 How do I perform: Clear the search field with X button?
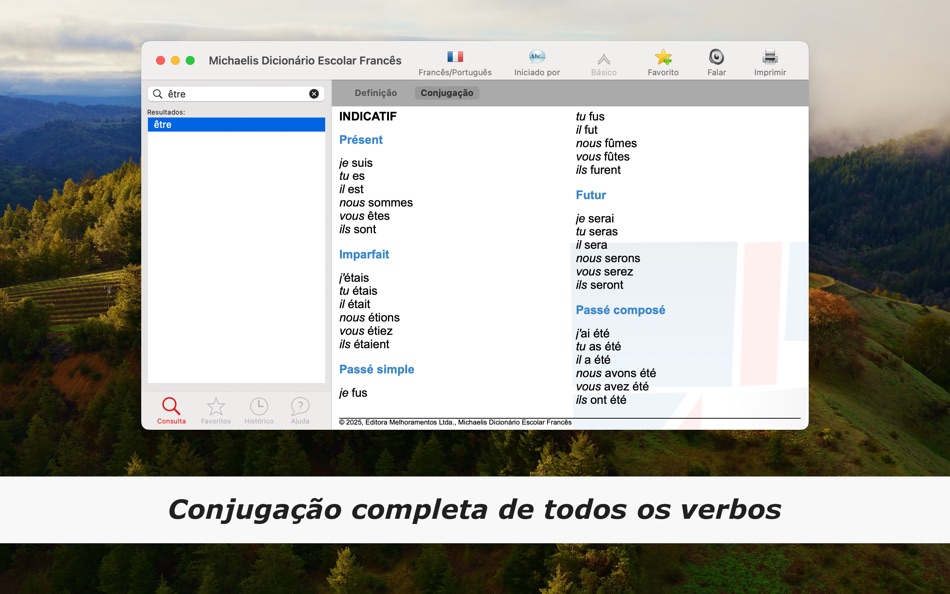(x=314, y=94)
